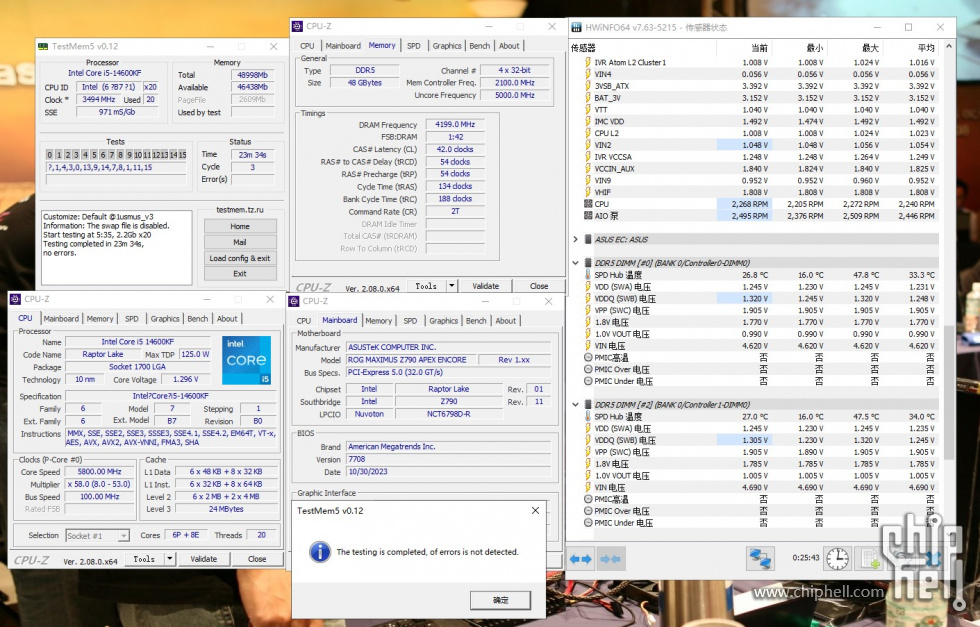
Task: Click title icon of CPU-Z timings window
Action: 297,26
